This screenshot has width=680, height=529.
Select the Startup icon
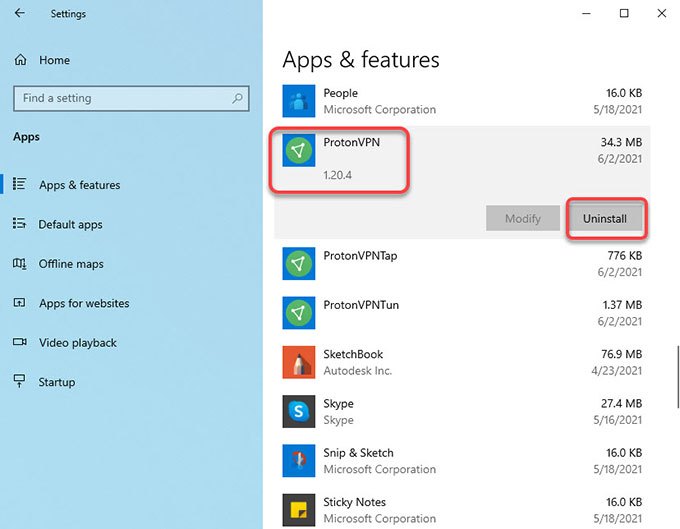click(x=20, y=381)
